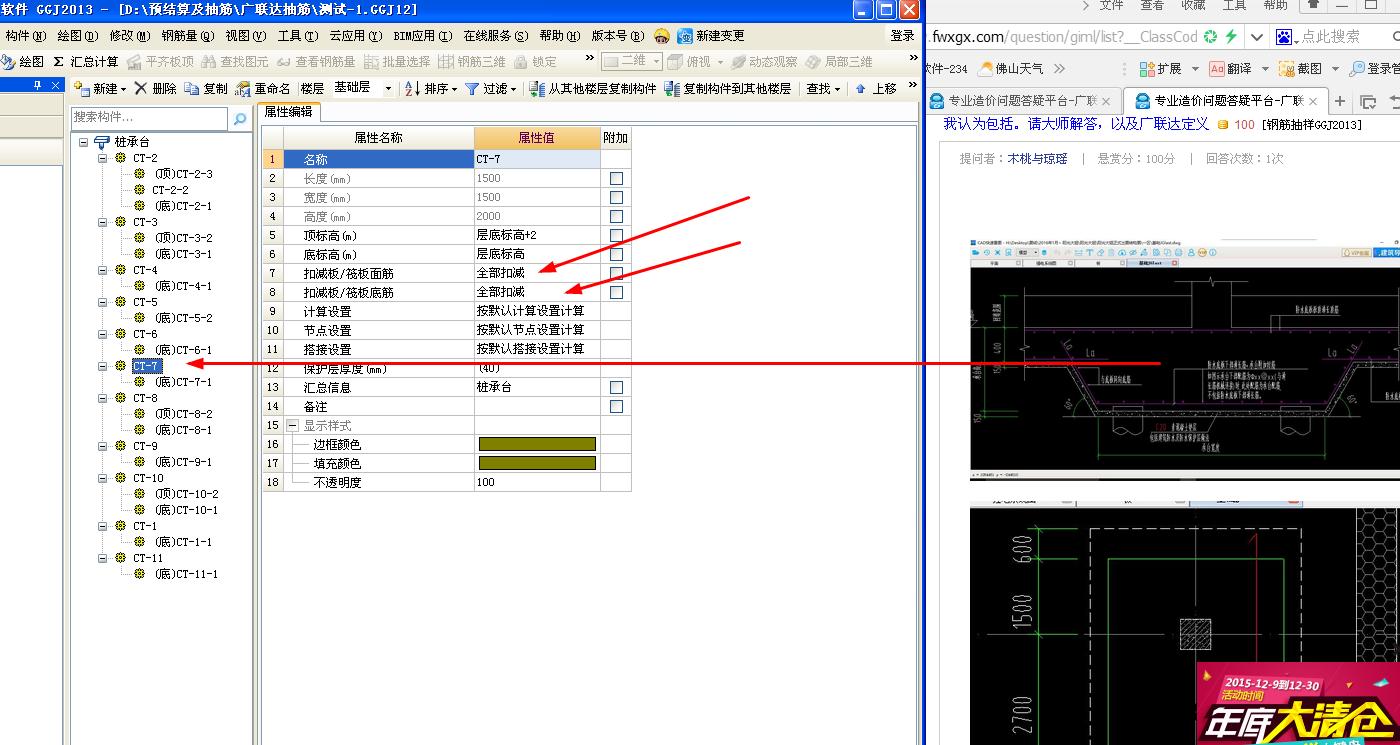Image resolution: width=1400 pixels, height=745 pixels.
Task: Click browser 翻译 translate icon
Action: click(x=1217, y=68)
